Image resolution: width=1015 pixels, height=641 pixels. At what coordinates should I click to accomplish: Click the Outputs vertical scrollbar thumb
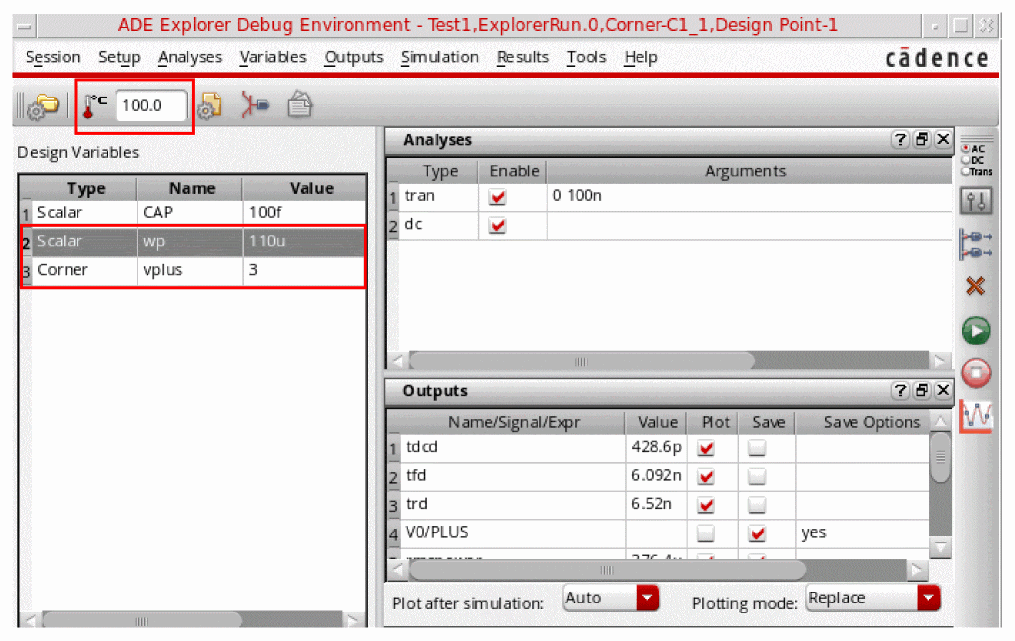click(941, 457)
